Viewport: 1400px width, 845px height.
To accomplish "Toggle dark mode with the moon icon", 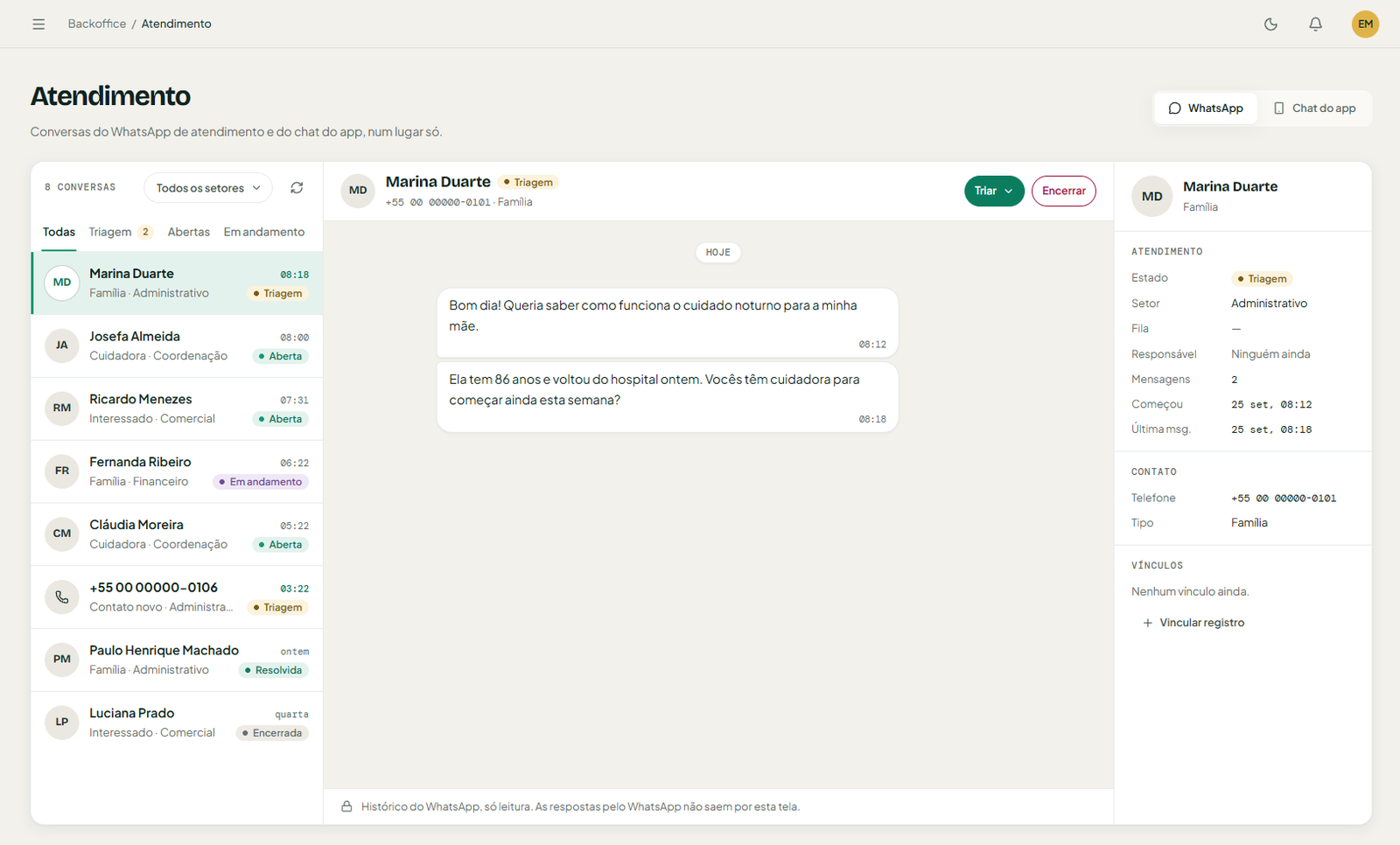I will click(x=1270, y=24).
